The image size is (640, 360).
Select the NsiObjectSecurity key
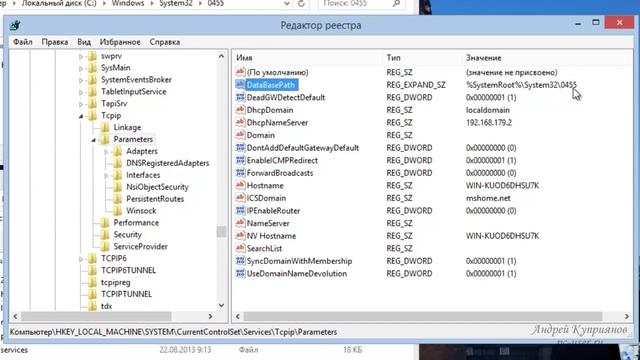tap(157, 187)
